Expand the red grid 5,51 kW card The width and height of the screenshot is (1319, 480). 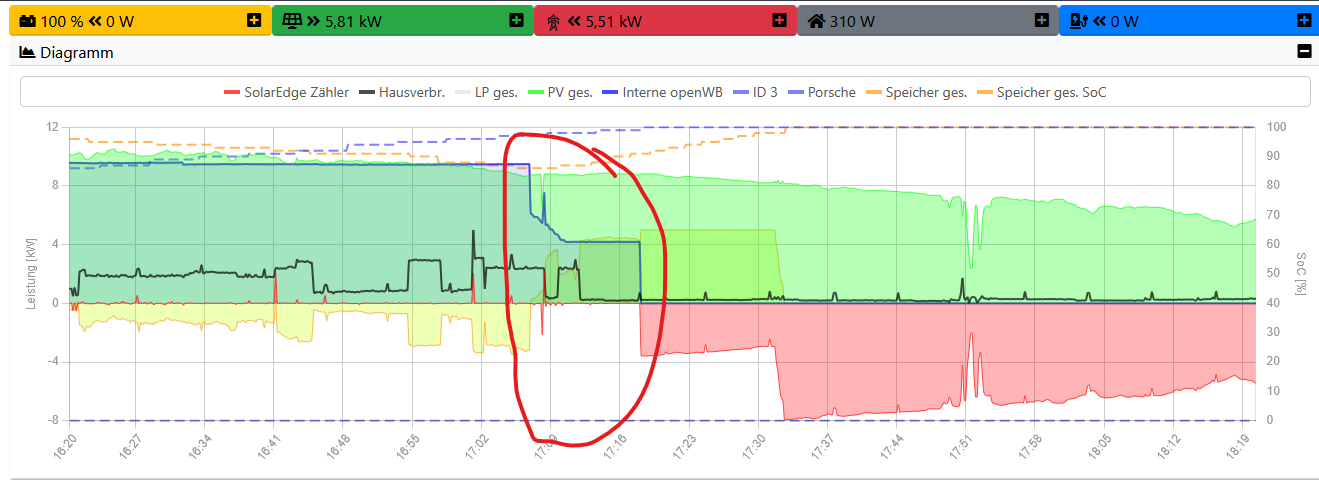coord(779,20)
